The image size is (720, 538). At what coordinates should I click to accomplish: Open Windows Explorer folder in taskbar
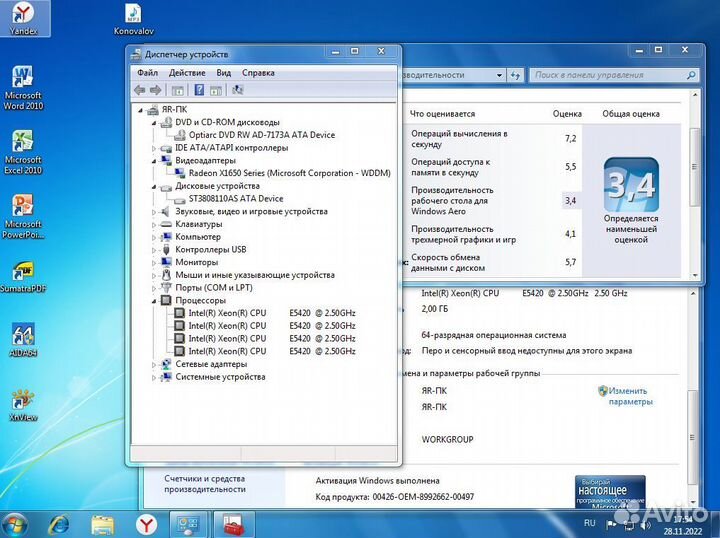tap(102, 524)
